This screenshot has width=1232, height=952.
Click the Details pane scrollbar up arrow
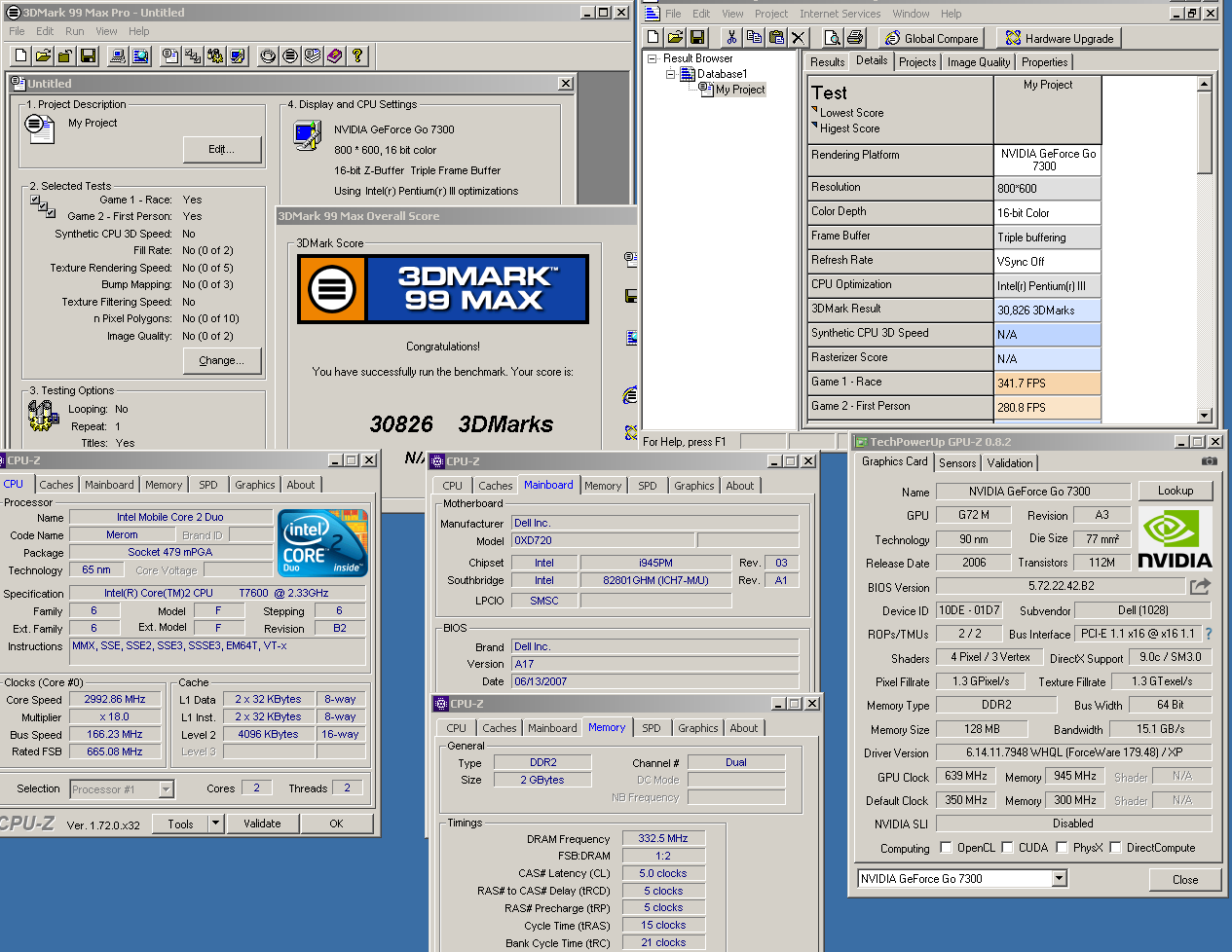1205,84
